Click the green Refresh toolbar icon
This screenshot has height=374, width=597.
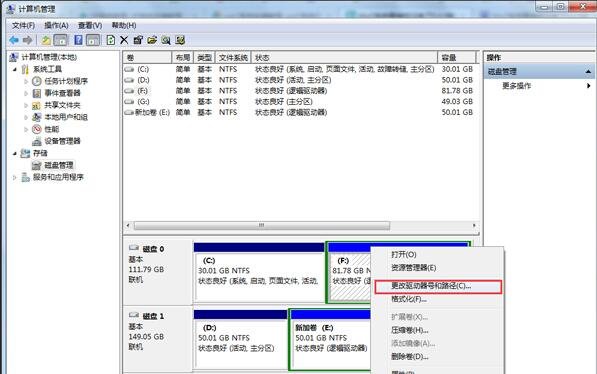pyautogui.click(x=110, y=40)
